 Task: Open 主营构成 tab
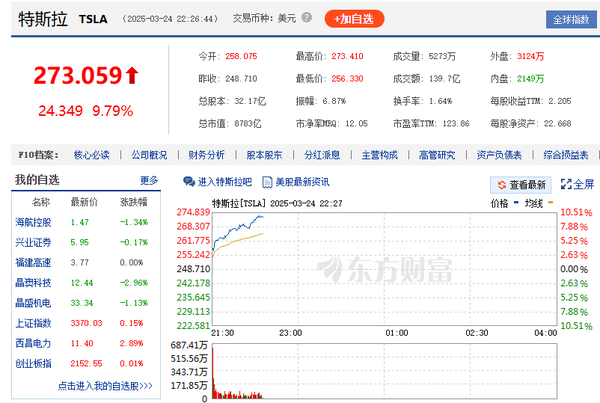380,155
